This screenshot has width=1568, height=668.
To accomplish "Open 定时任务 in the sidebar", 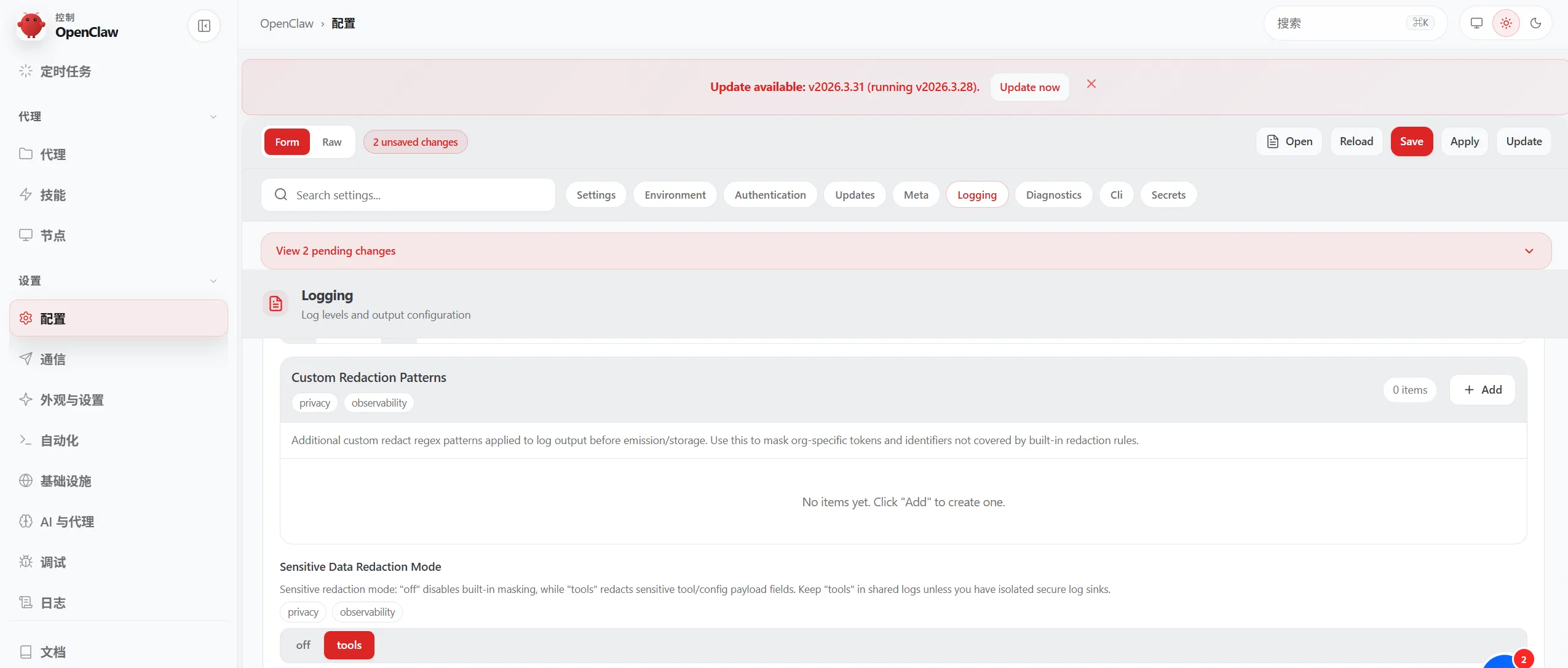I will [x=65, y=71].
